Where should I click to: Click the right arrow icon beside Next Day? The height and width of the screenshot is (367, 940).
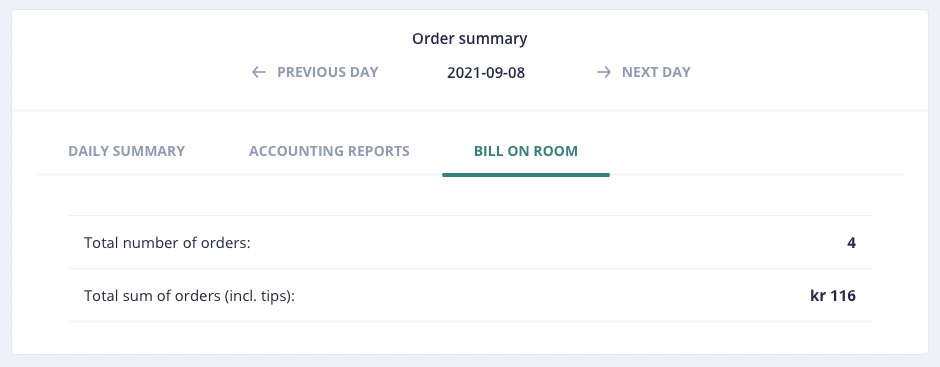[x=604, y=73]
